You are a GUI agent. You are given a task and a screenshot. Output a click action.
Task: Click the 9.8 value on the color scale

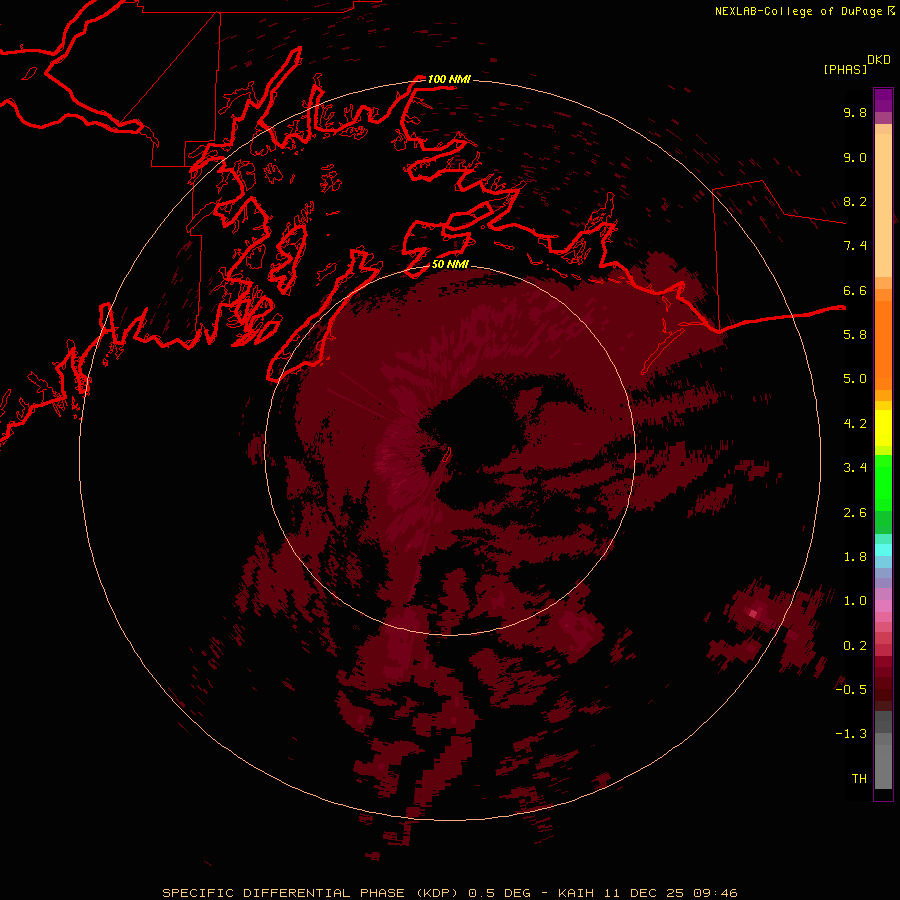coord(855,112)
